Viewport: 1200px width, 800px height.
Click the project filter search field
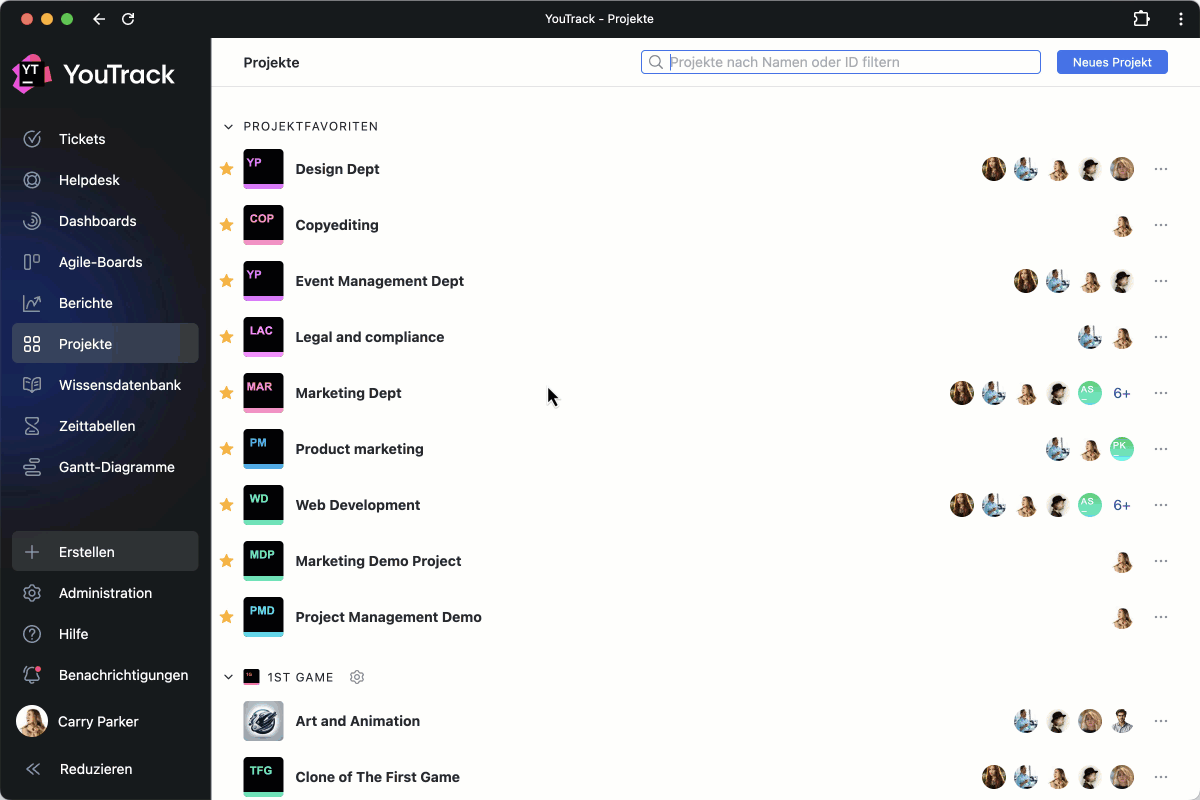pyautogui.click(x=850, y=62)
